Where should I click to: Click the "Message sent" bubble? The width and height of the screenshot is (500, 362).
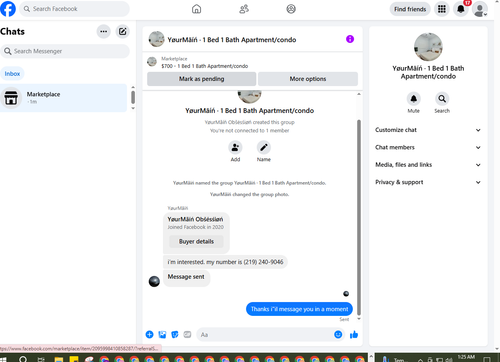click(186, 277)
